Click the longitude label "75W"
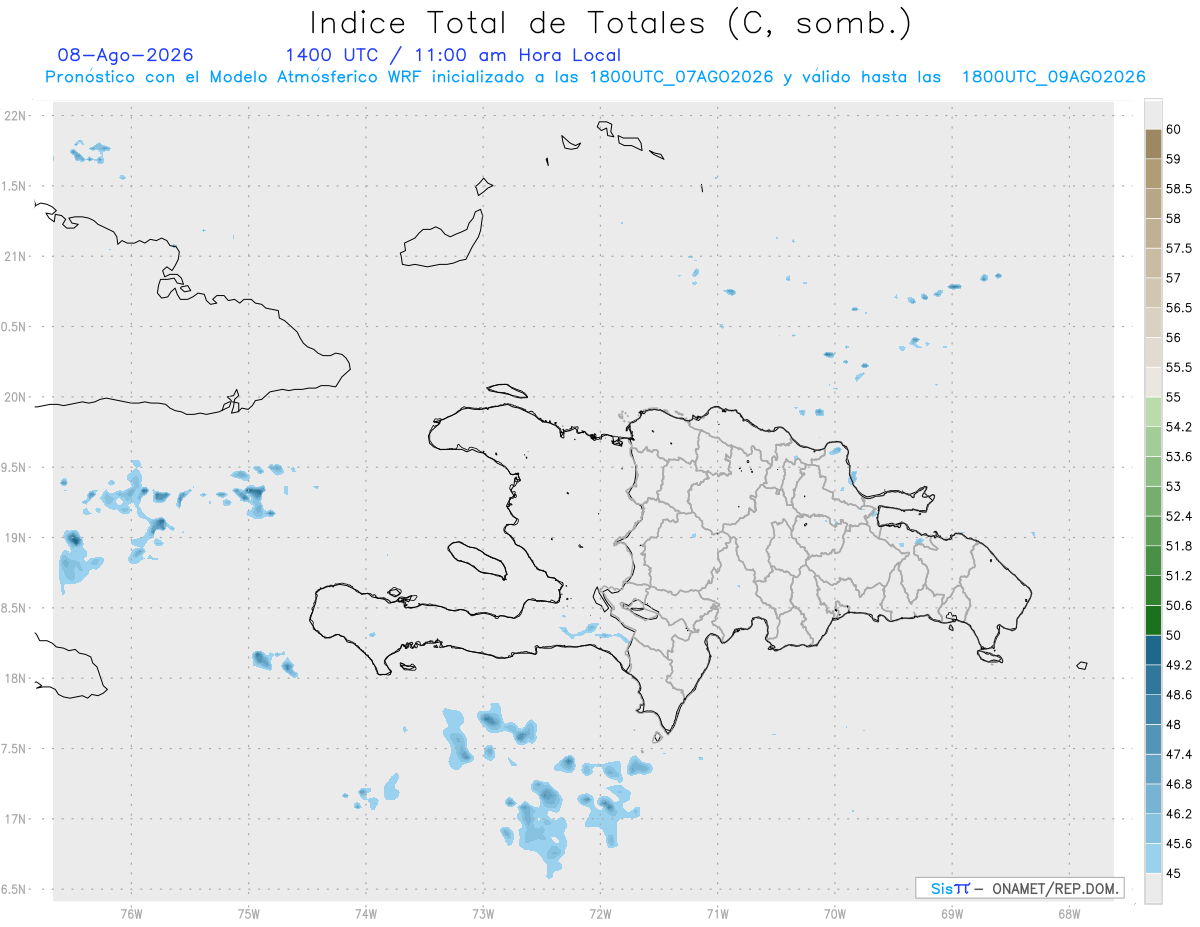1200x927 pixels. [249, 912]
